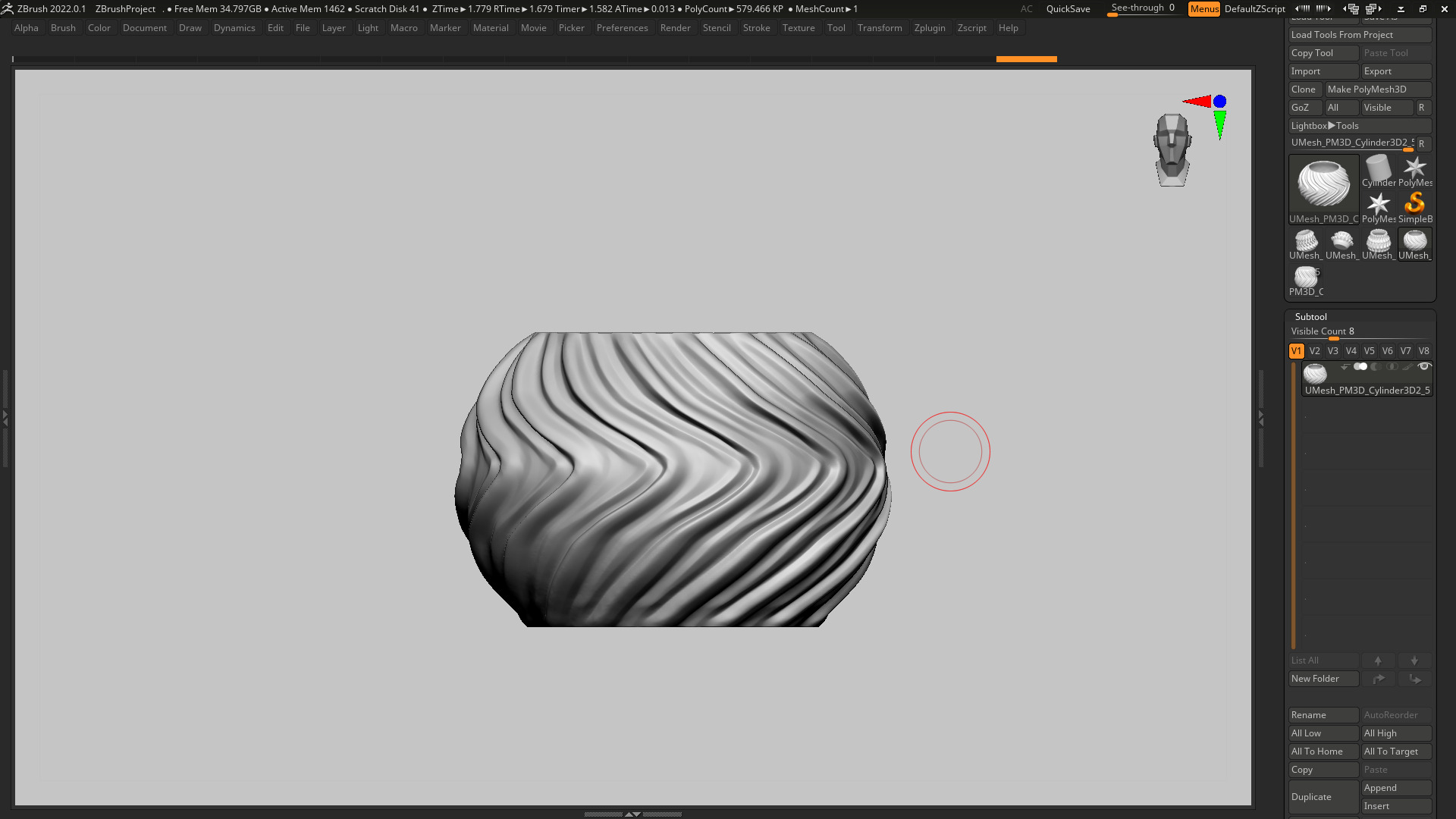This screenshot has height=819, width=1456.
Task: Collapse the Subtool palette section header
Action: pyautogui.click(x=1310, y=317)
